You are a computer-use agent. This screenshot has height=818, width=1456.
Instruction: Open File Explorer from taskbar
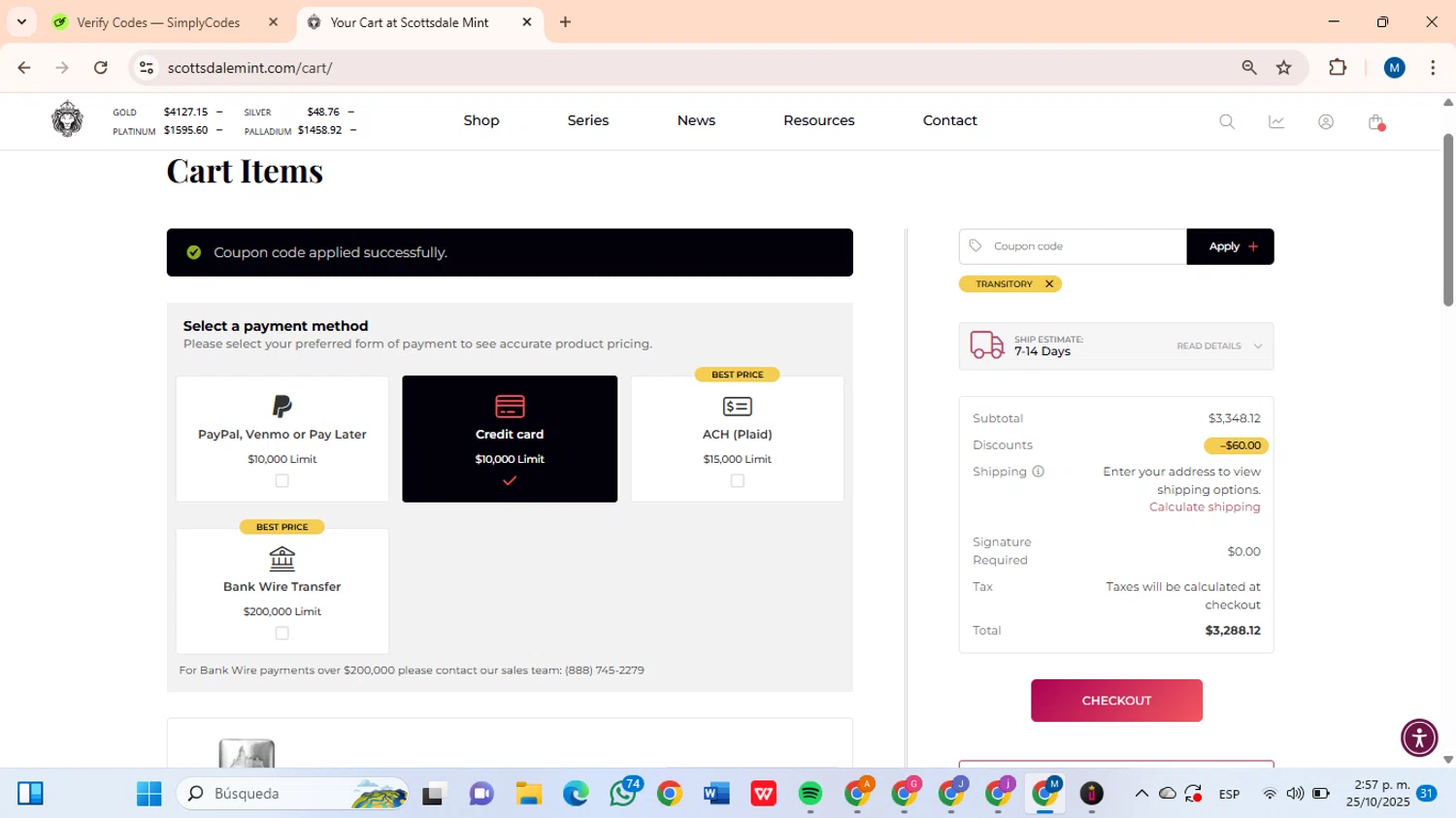click(x=528, y=794)
